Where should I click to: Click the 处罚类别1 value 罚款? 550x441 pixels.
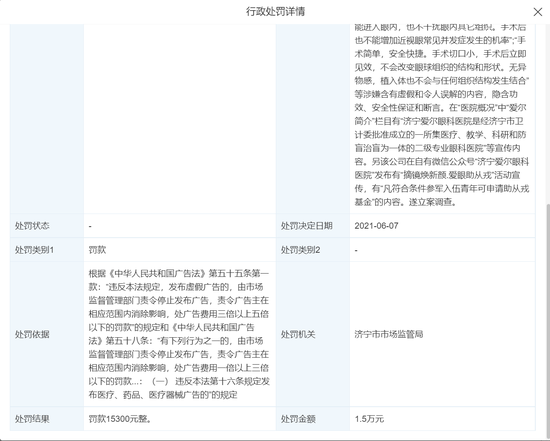[97, 250]
